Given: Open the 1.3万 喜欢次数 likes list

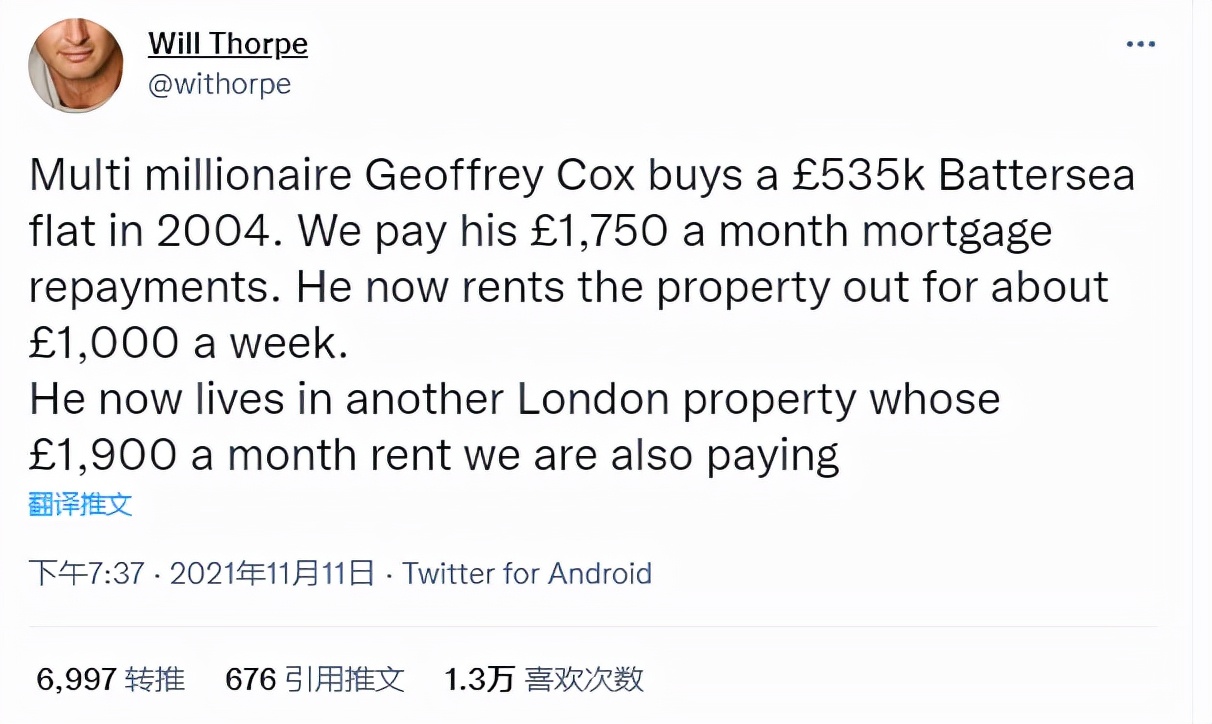Looking at the screenshot, I should click(544, 678).
